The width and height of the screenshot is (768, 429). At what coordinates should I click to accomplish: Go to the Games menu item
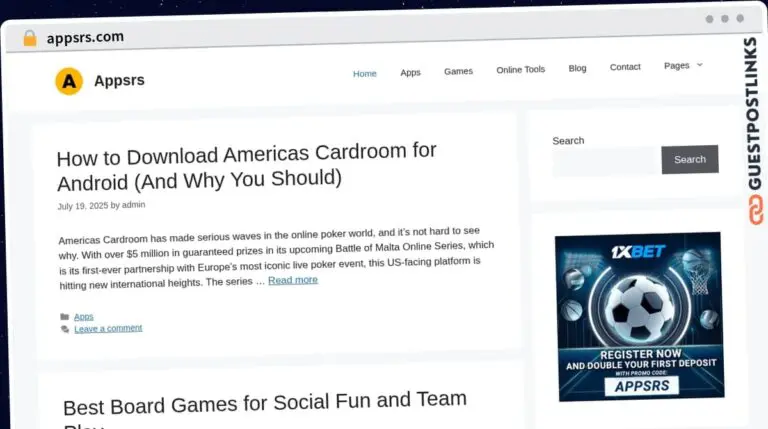click(x=458, y=71)
